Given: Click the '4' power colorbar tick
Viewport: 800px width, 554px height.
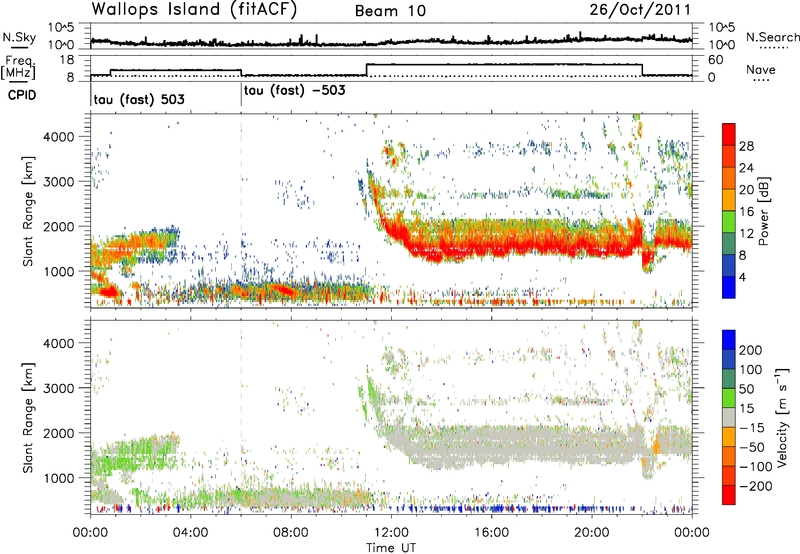Looking at the screenshot, I should (743, 277).
